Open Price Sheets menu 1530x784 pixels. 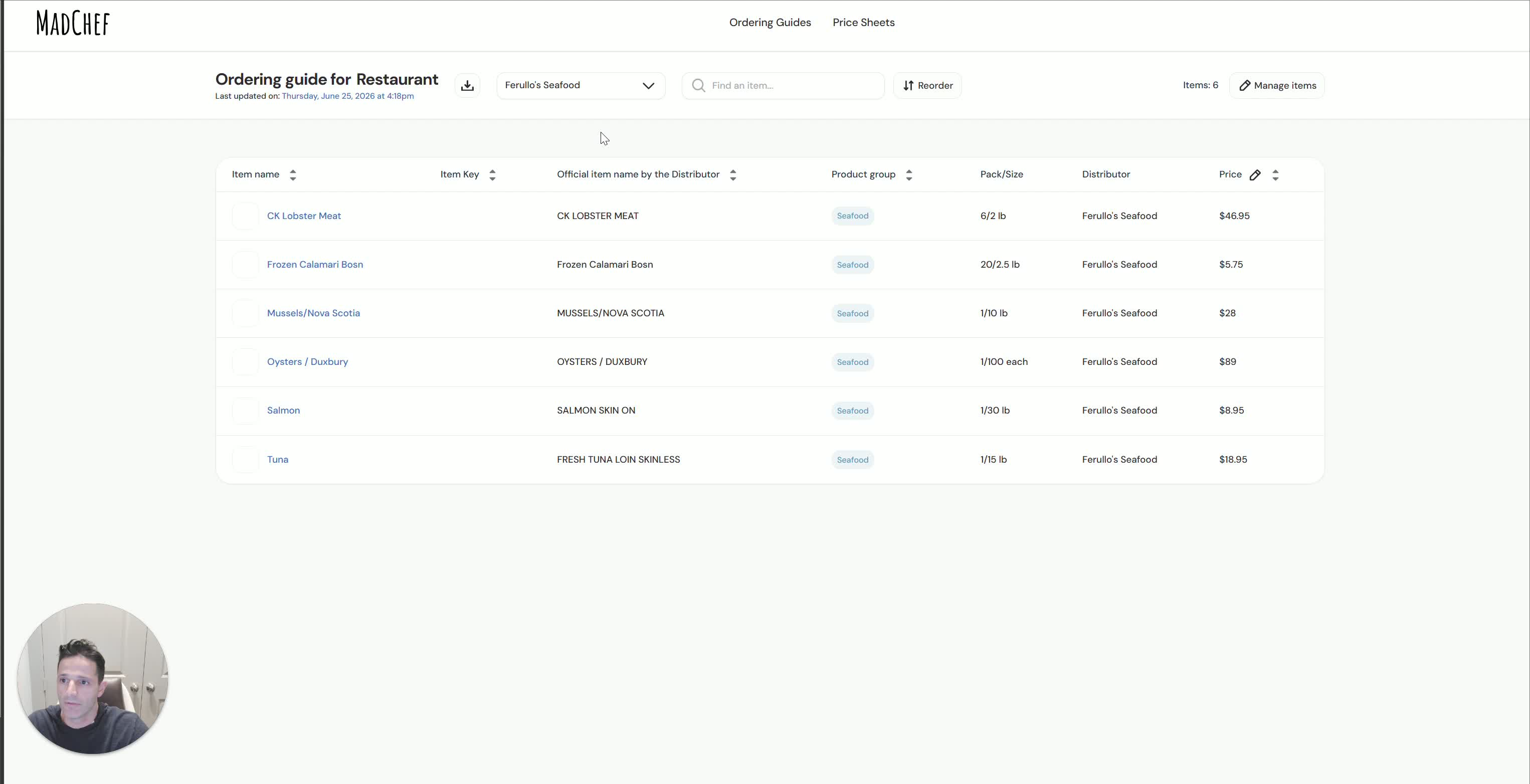point(863,23)
